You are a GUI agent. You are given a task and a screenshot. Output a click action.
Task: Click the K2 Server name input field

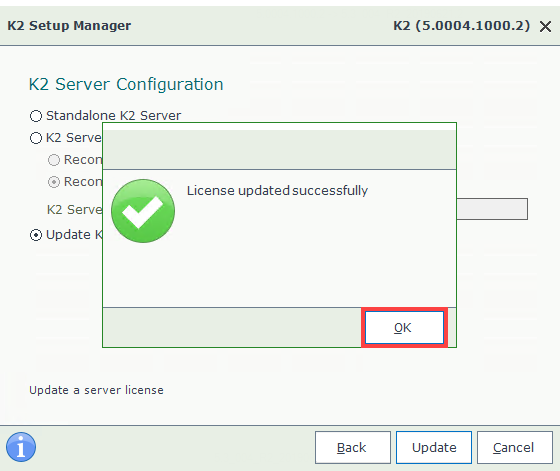(492, 209)
